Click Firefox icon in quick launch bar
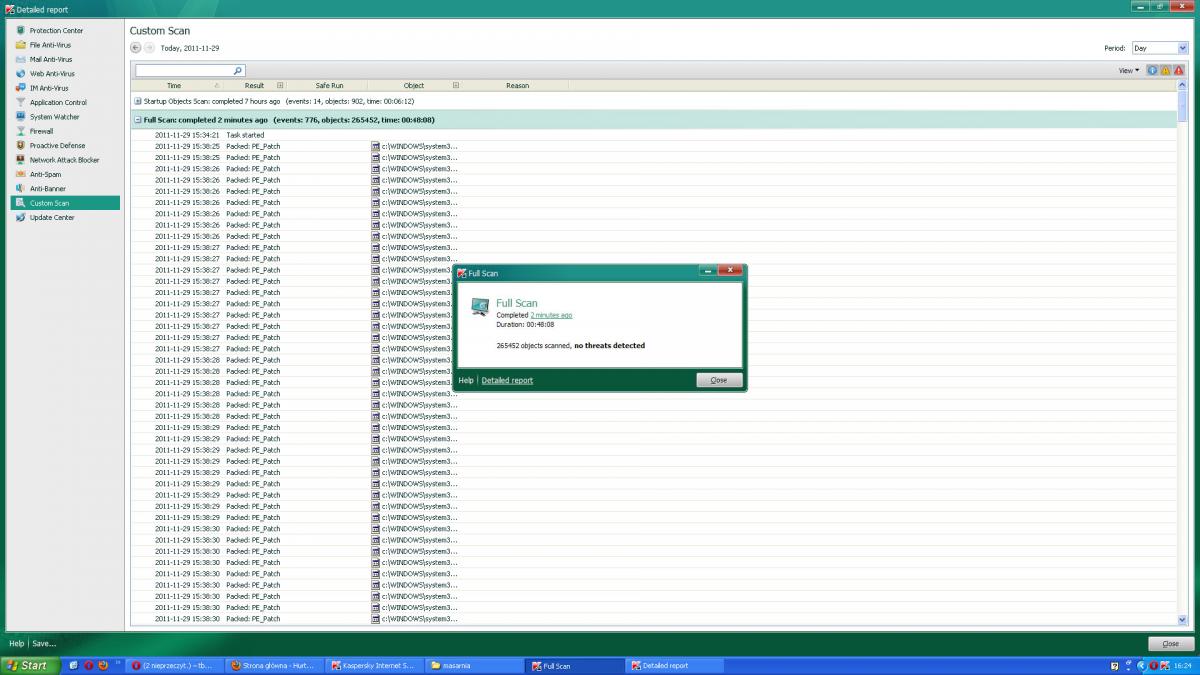This screenshot has height=675, width=1200. [102, 665]
